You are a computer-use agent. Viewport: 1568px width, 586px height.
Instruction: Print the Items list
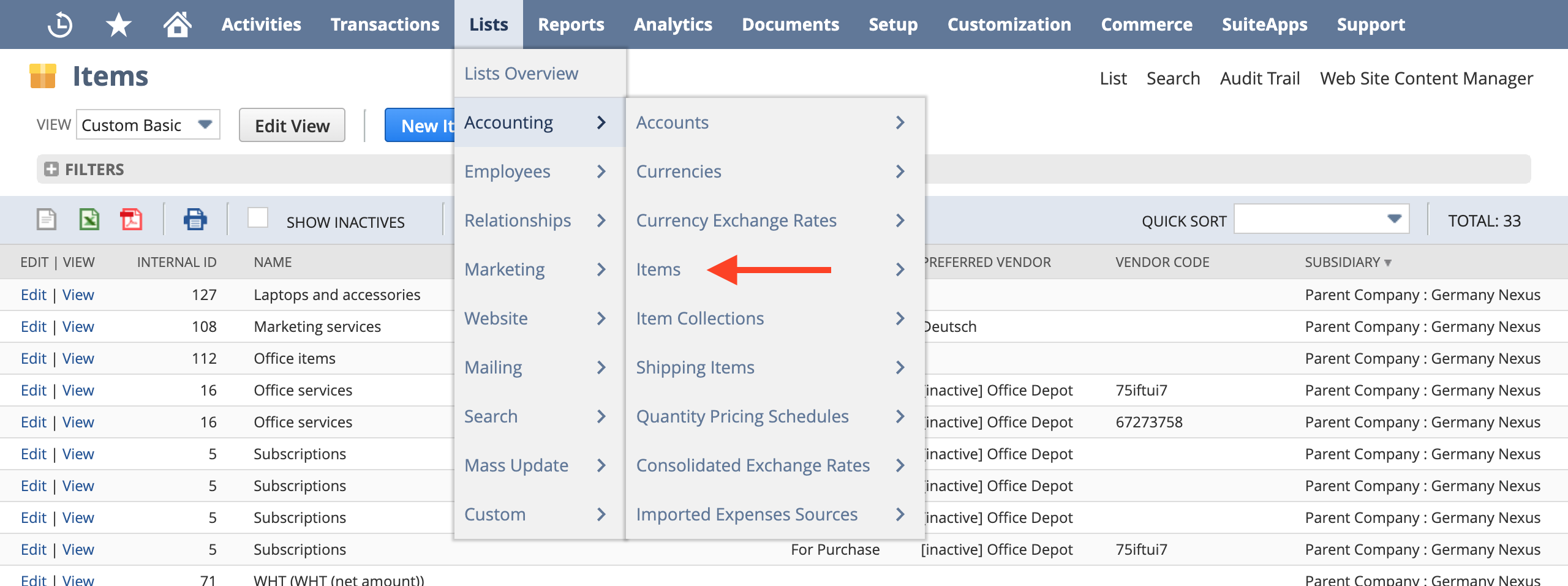(195, 220)
